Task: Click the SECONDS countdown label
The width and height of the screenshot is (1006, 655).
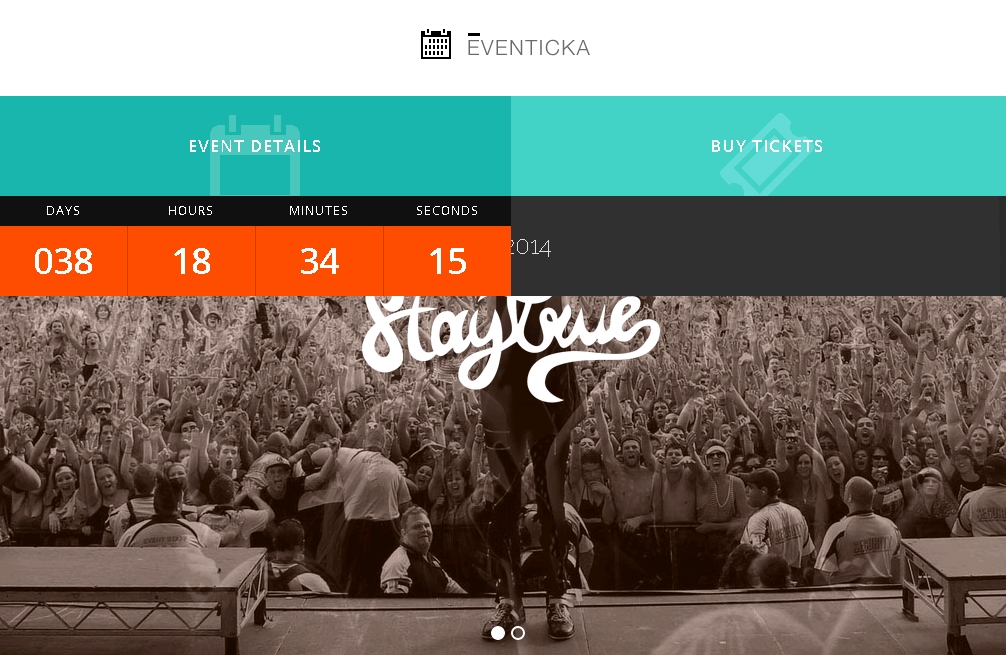Action: [x=447, y=210]
